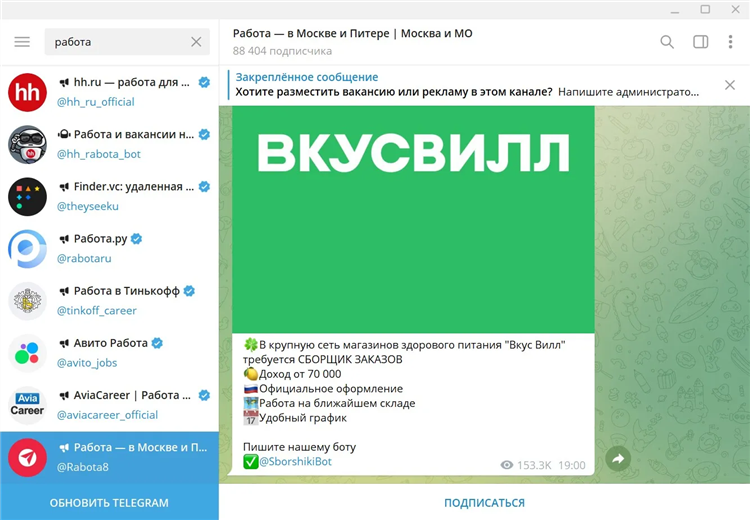Click verified badge next to Работа в Тинькофф
The width and height of the screenshot is (750, 520).
pos(189,291)
